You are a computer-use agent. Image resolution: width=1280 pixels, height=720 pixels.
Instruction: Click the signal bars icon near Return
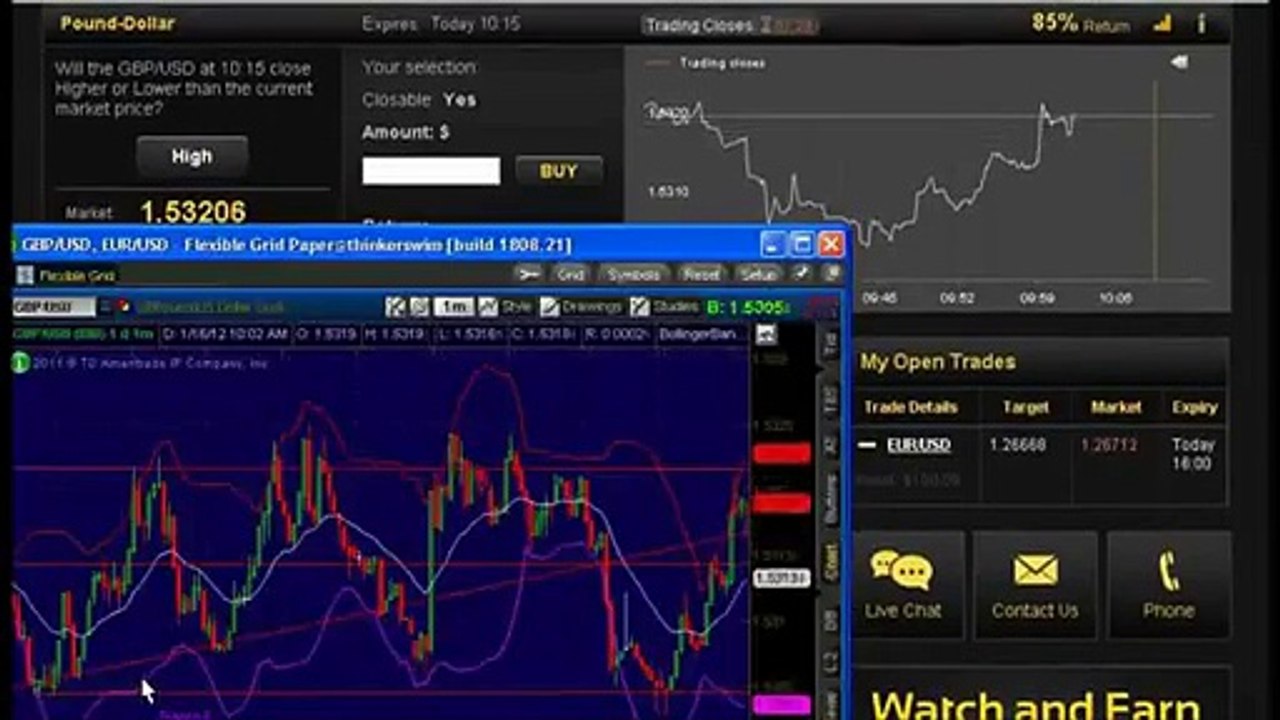click(x=1162, y=24)
